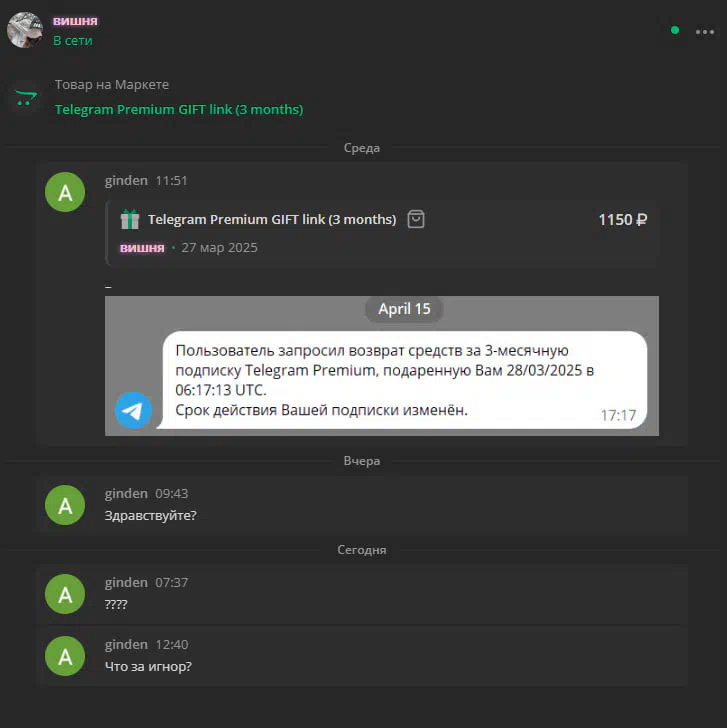This screenshot has width=727, height=728.
Task: Click the April 15 badge in screenshot
Action: coord(404,309)
